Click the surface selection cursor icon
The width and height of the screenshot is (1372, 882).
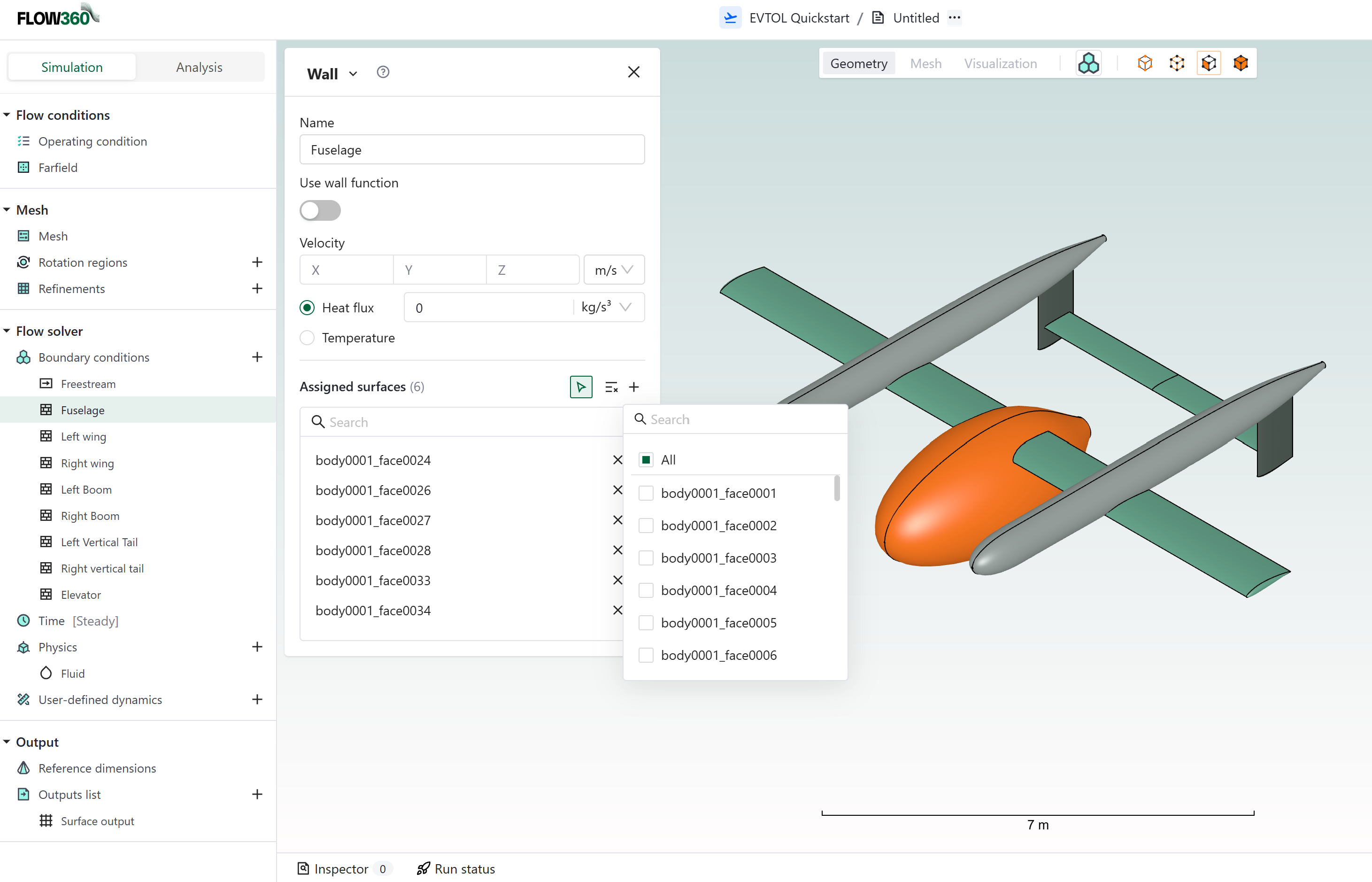pyautogui.click(x=581, y=387)
